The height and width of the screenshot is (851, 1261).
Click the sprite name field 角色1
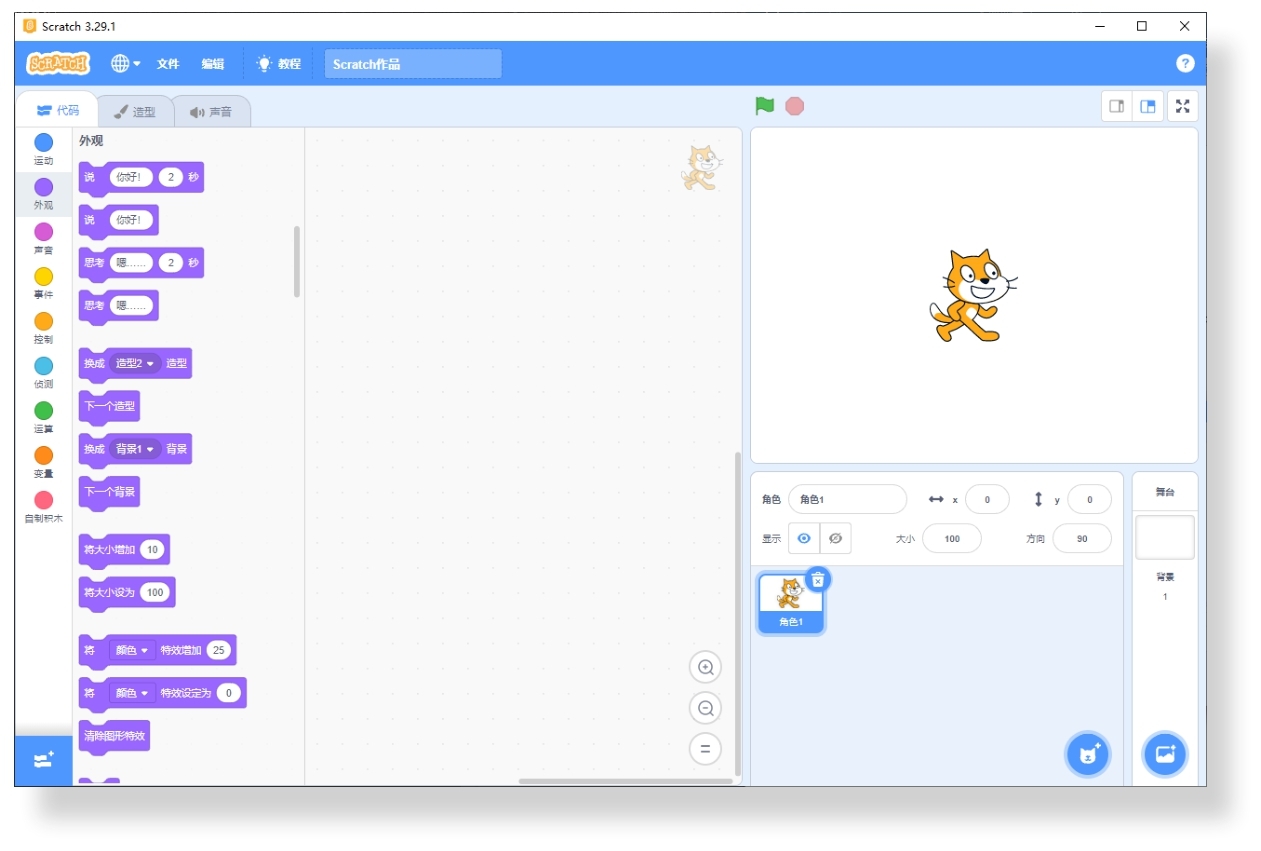tap(847, 499)
